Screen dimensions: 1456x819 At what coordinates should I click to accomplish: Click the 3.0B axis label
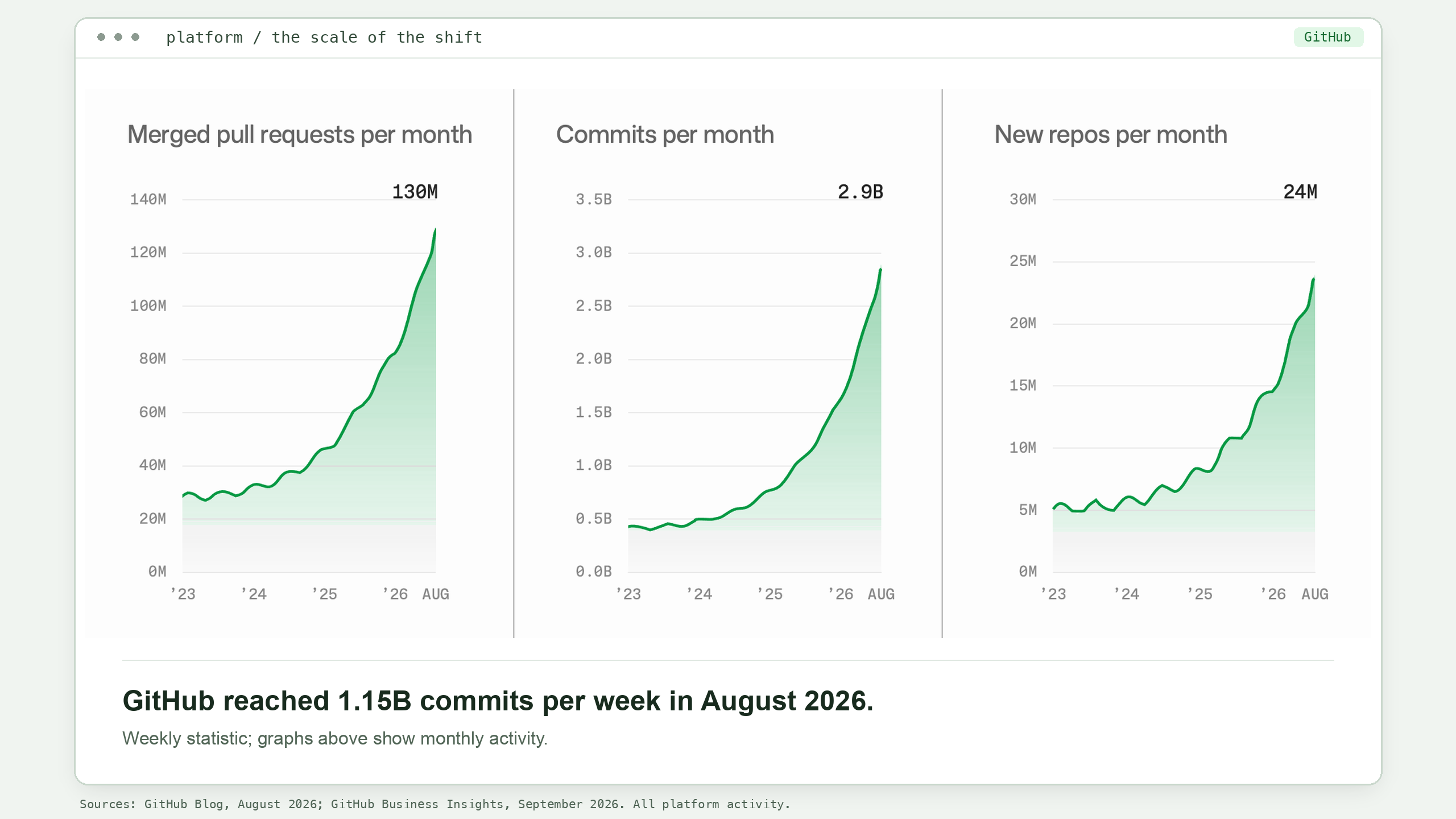pyautogui.click(x=593, y=253)
